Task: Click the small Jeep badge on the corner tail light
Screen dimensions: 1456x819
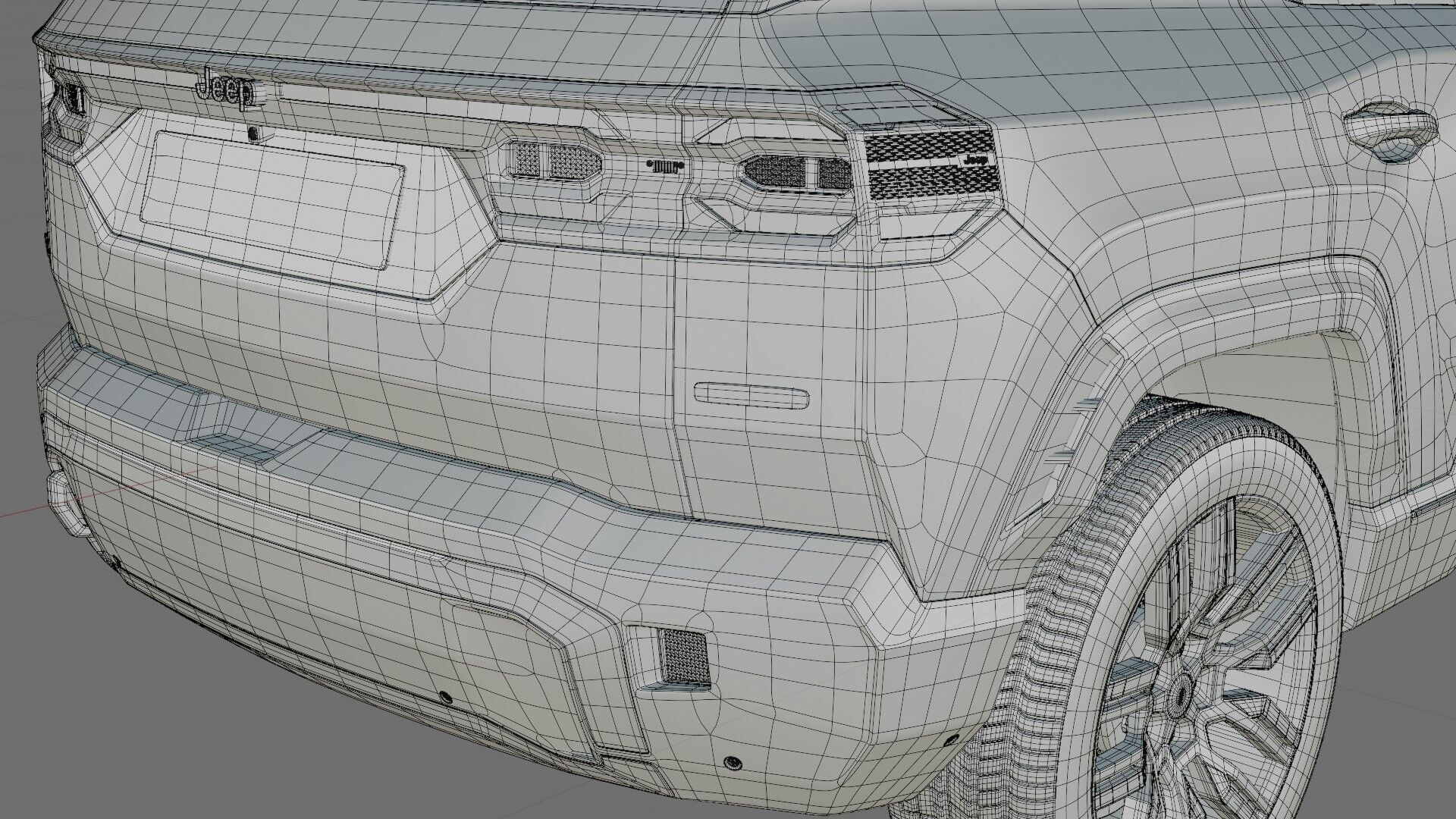Action: (975, 161)
